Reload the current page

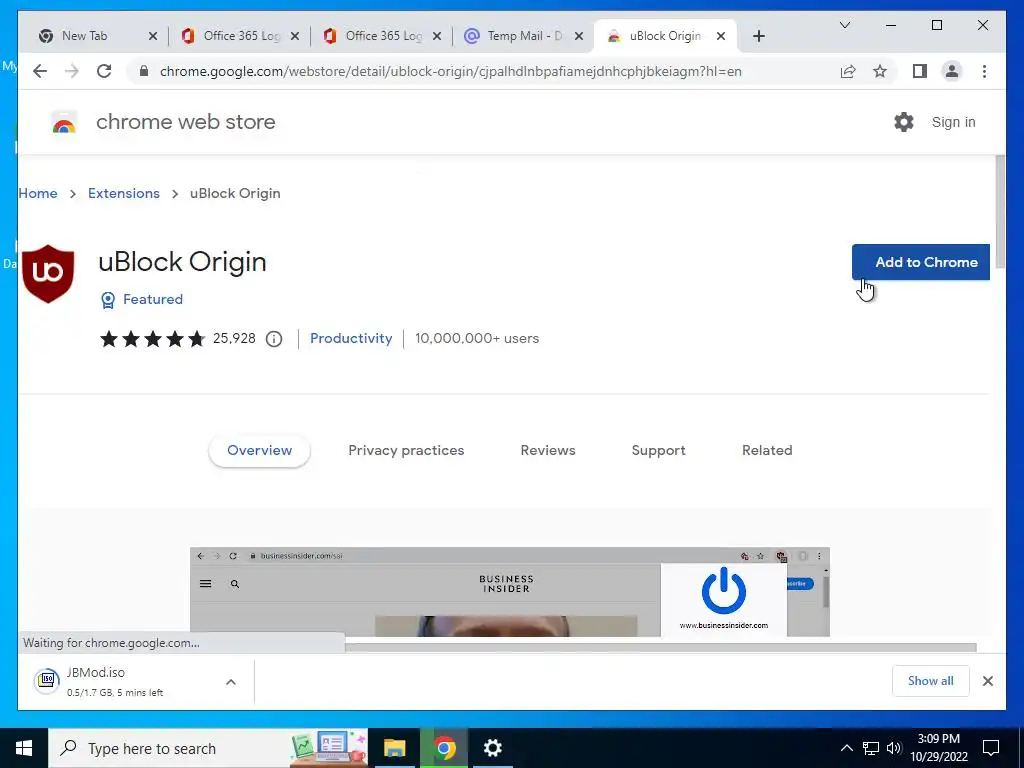tap(104, 71)
